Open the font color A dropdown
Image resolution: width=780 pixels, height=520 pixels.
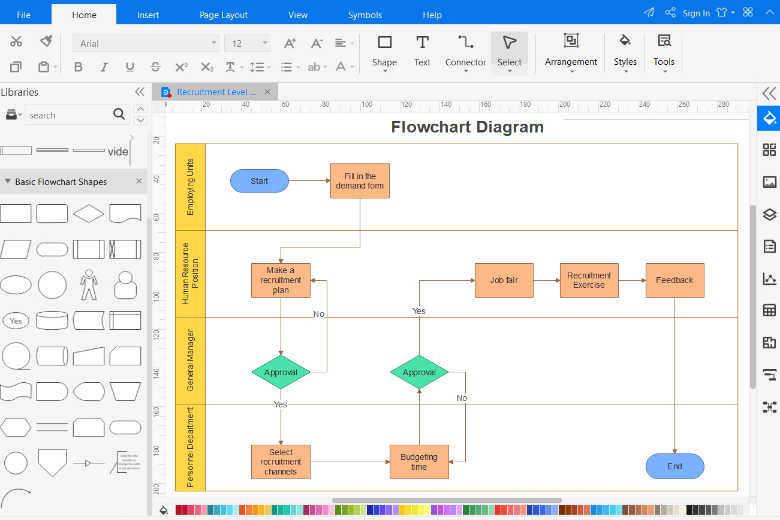344,67
